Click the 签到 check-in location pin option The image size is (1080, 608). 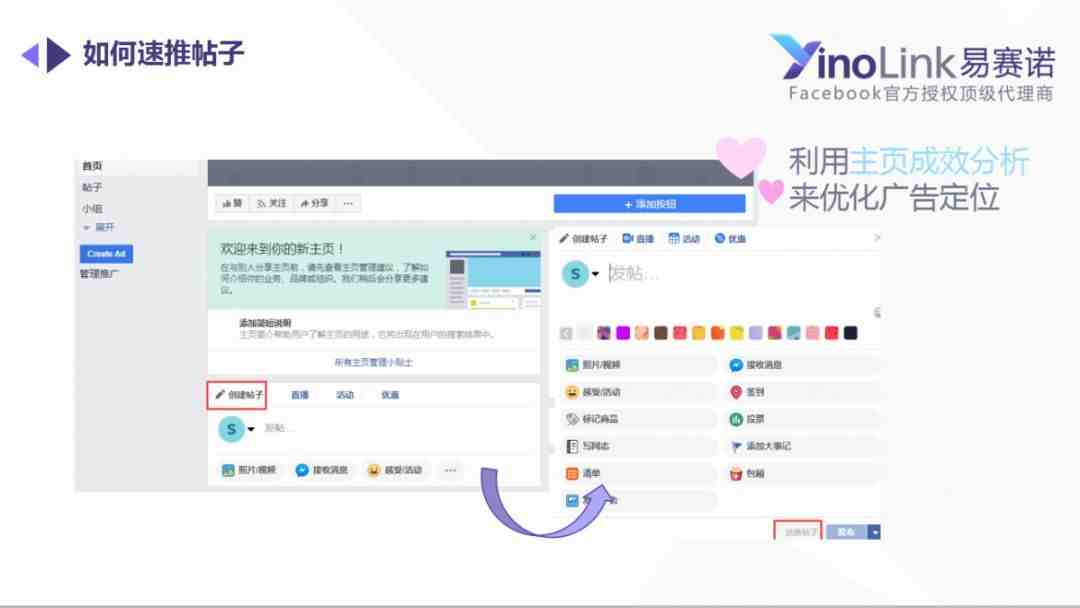[x=803, y=392]
